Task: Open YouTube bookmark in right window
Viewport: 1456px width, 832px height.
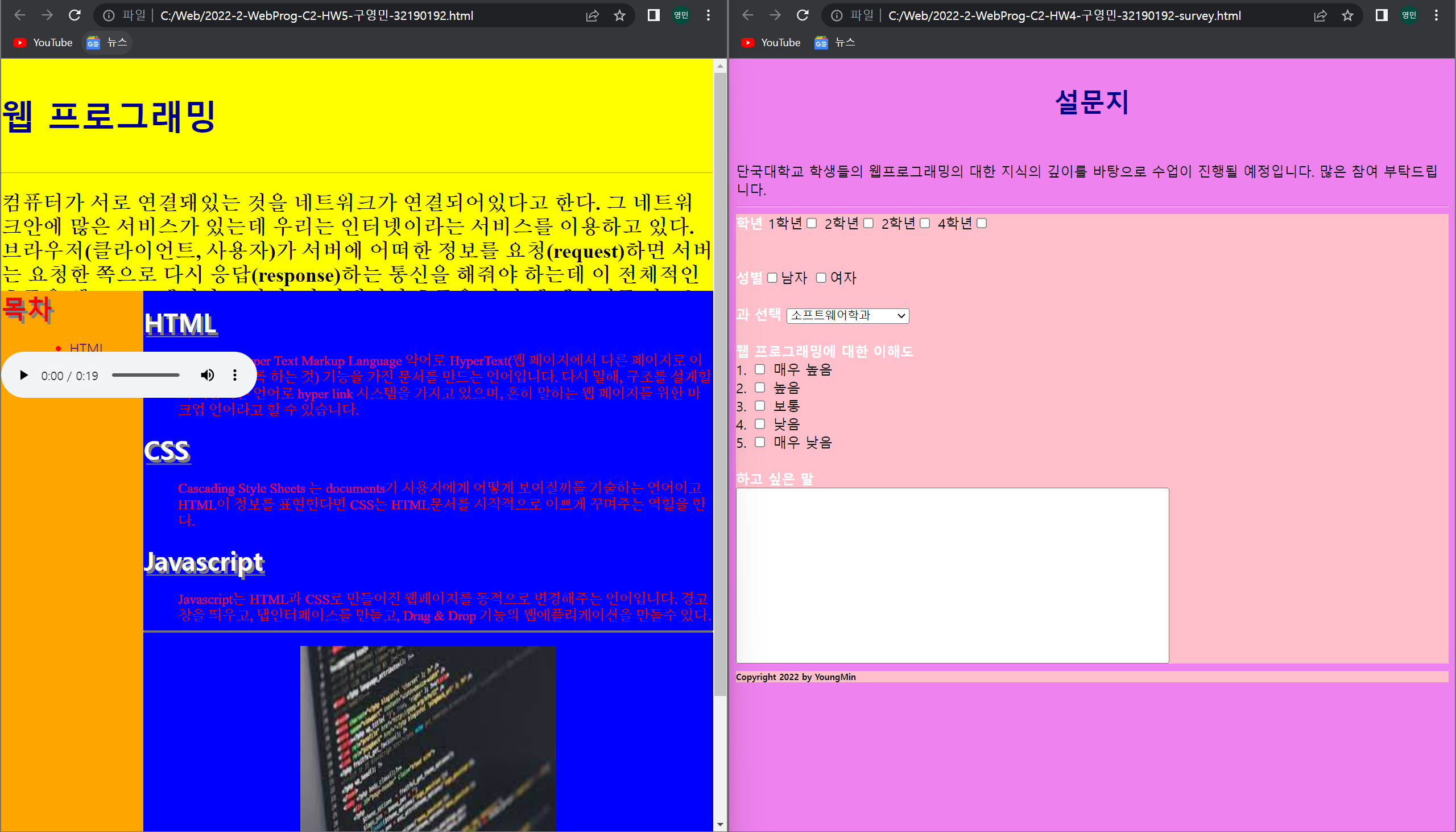Action: tap(771, 43)
